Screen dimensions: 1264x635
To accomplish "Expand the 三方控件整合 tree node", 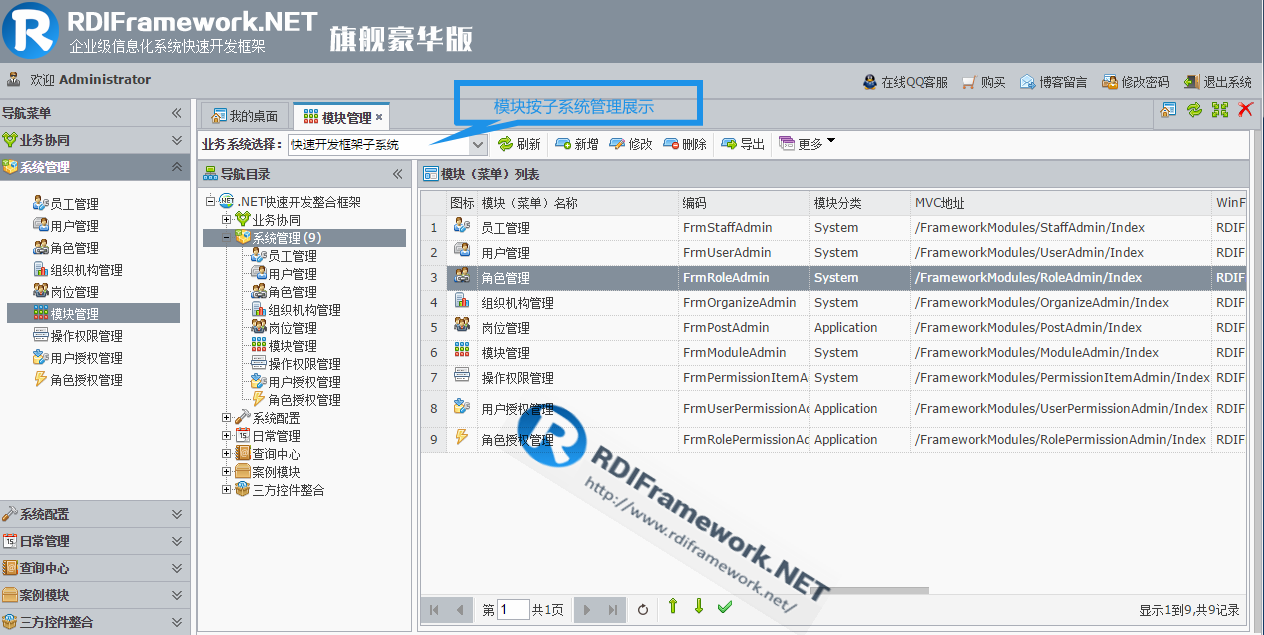I will pyautogui.click(x=227, y=490).
